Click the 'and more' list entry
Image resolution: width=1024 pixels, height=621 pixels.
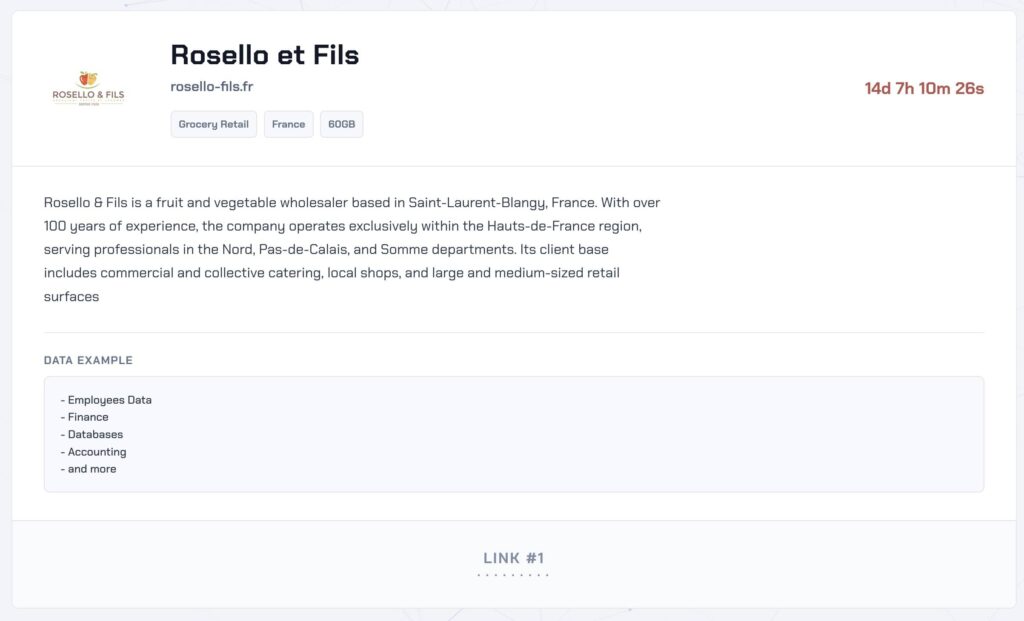pyautogui.click(x=88, y=469)
